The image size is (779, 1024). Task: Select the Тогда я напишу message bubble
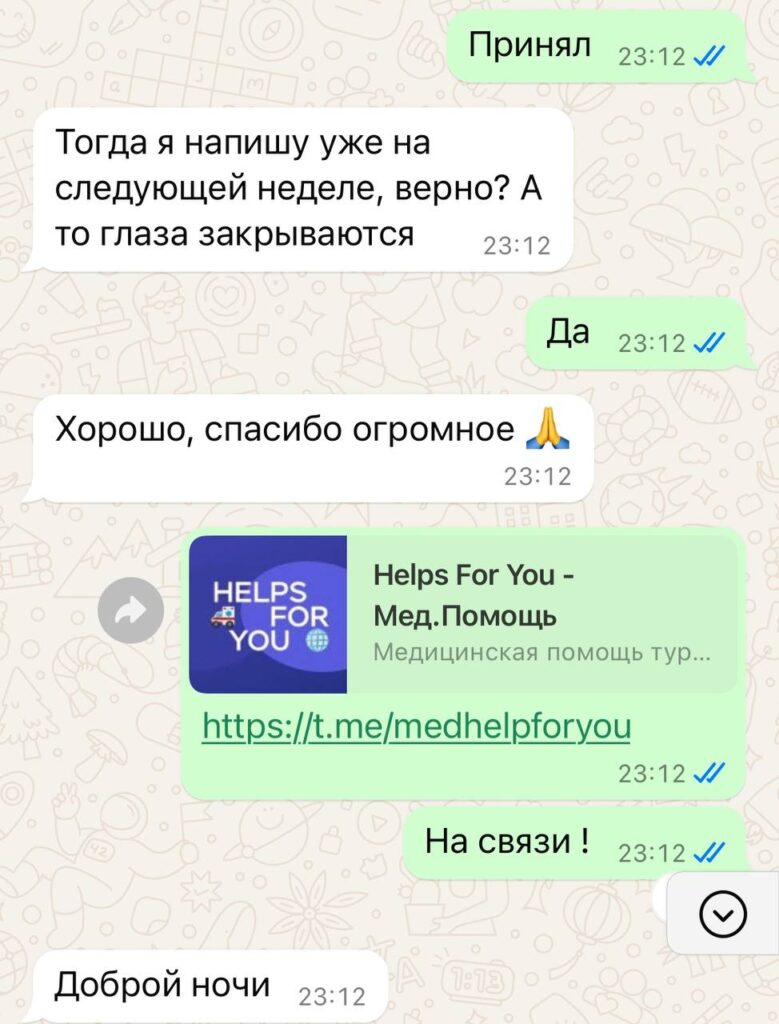coord(297,190)
